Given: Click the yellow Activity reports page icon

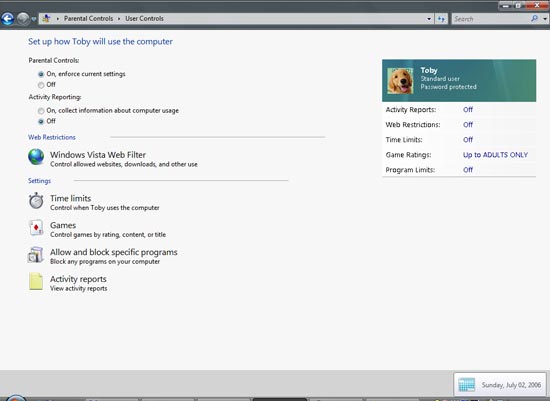Looking at the screenshot, I should pyautogui.click(x=36, y=281).
